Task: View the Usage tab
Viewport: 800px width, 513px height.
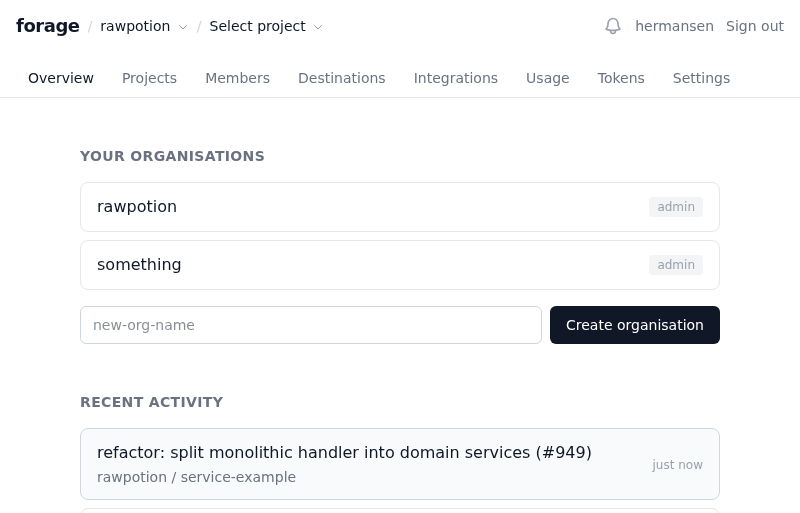Action: point(547,78)
